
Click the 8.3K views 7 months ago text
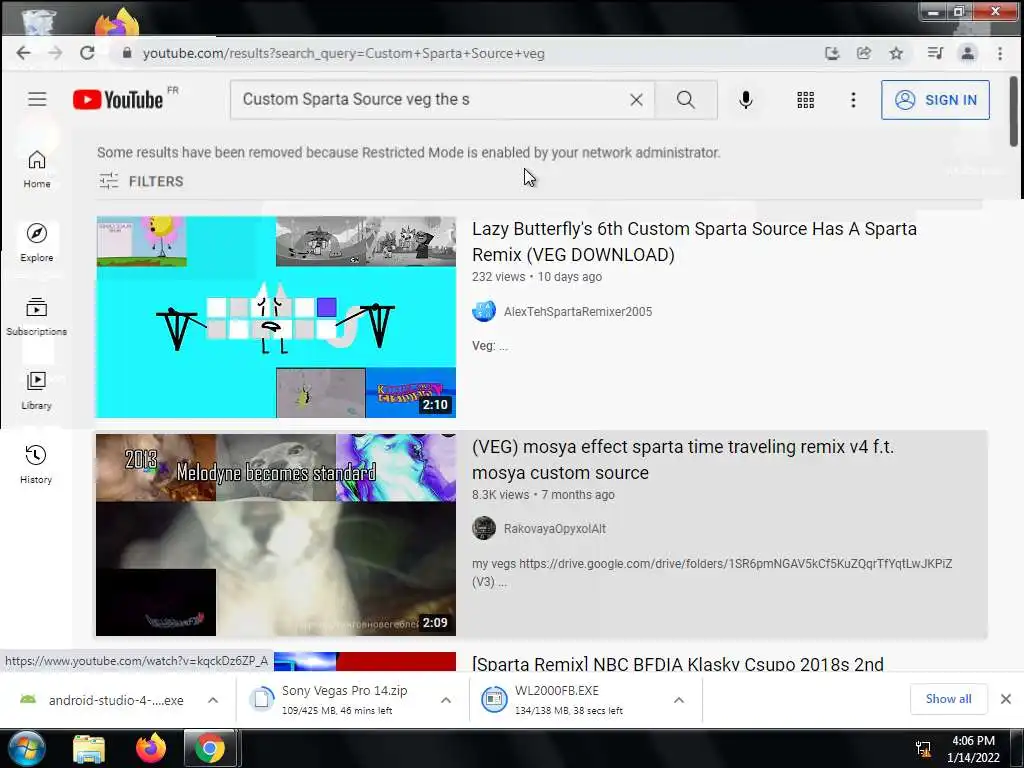click(543, 494)
